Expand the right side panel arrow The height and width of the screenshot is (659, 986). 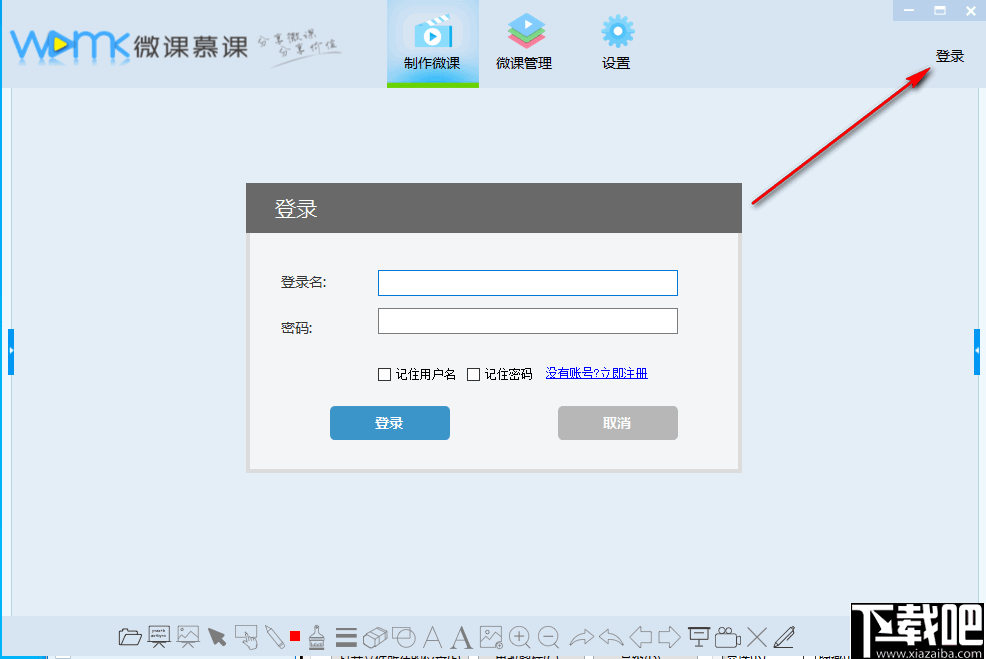978,350
